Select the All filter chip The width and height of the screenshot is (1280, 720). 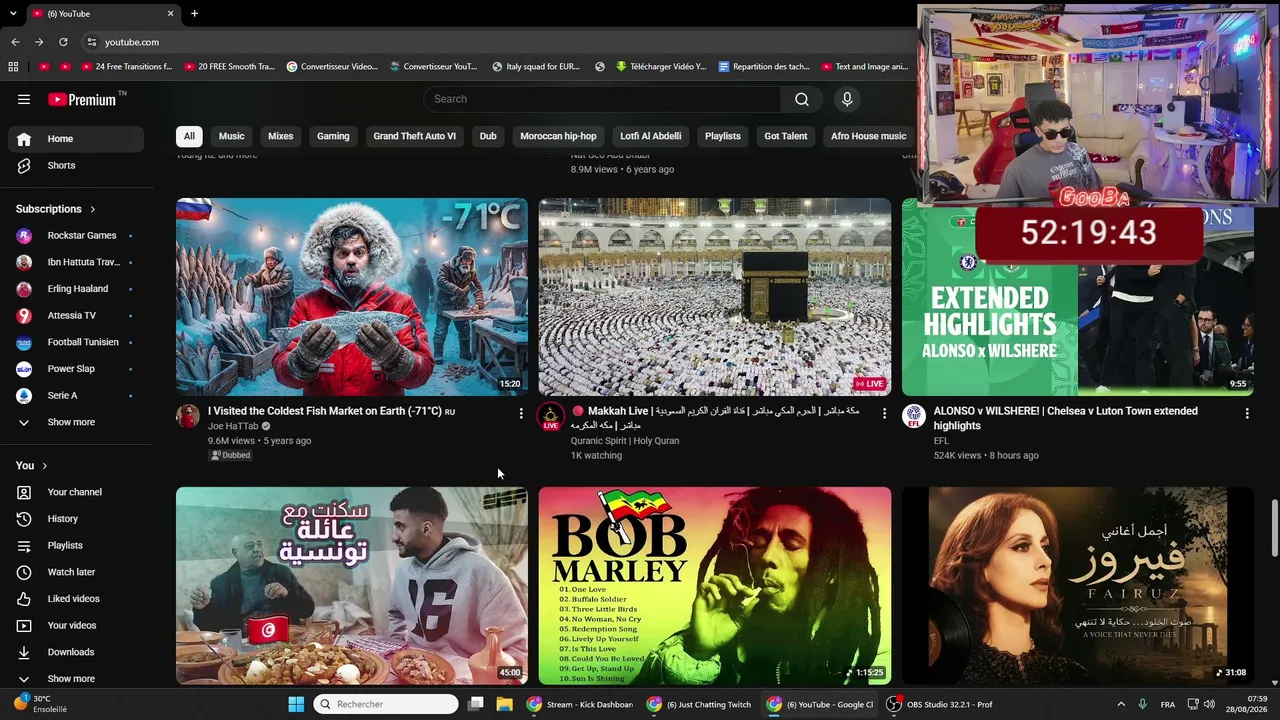pos(189,136)
